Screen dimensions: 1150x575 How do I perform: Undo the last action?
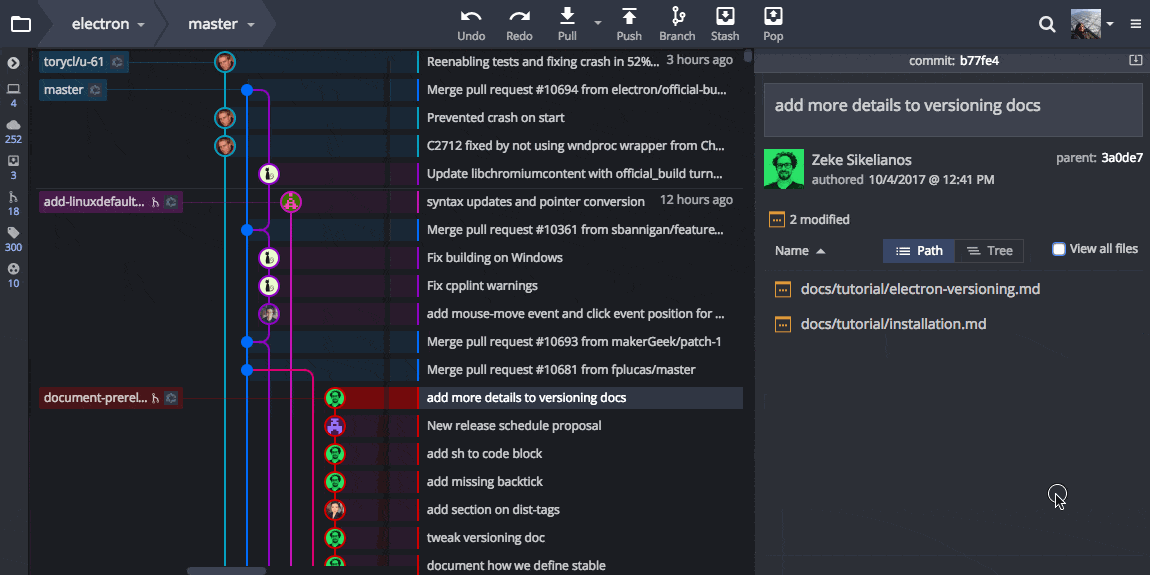[x=471, y=24]
